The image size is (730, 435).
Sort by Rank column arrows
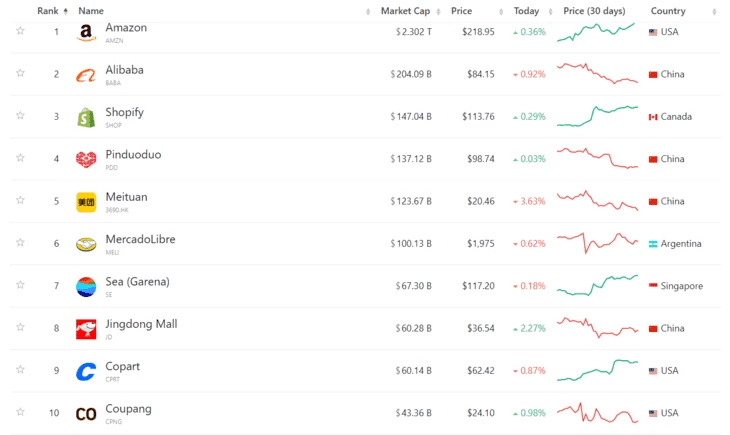pos(66,11)
